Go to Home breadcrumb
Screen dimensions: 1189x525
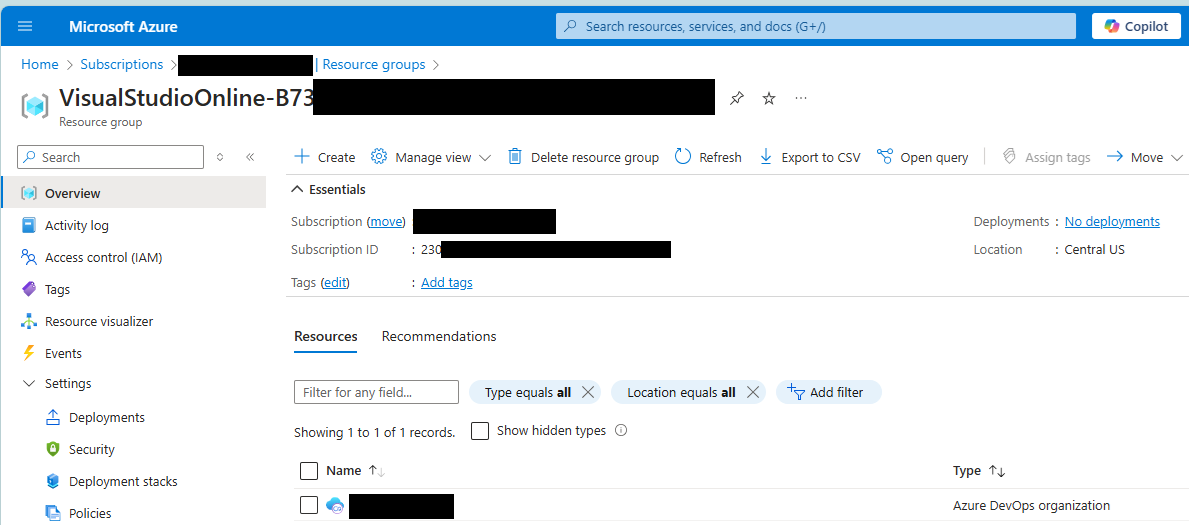(39, 64)
